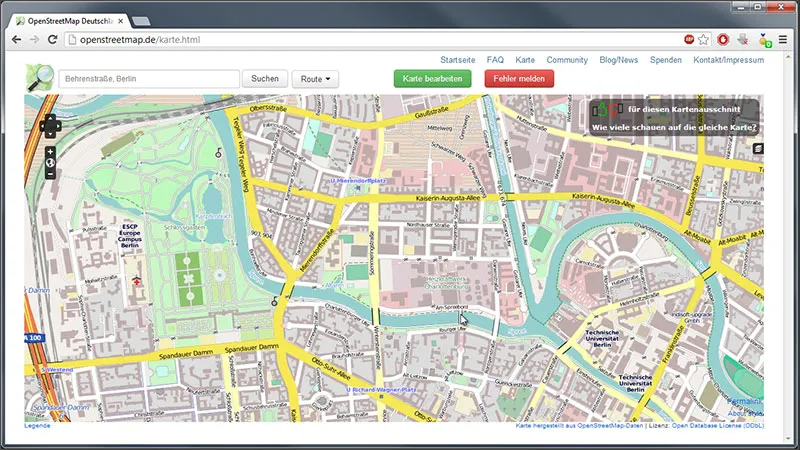Focus the Behrenstraße, Berlin search field

[x=149, y=79]
